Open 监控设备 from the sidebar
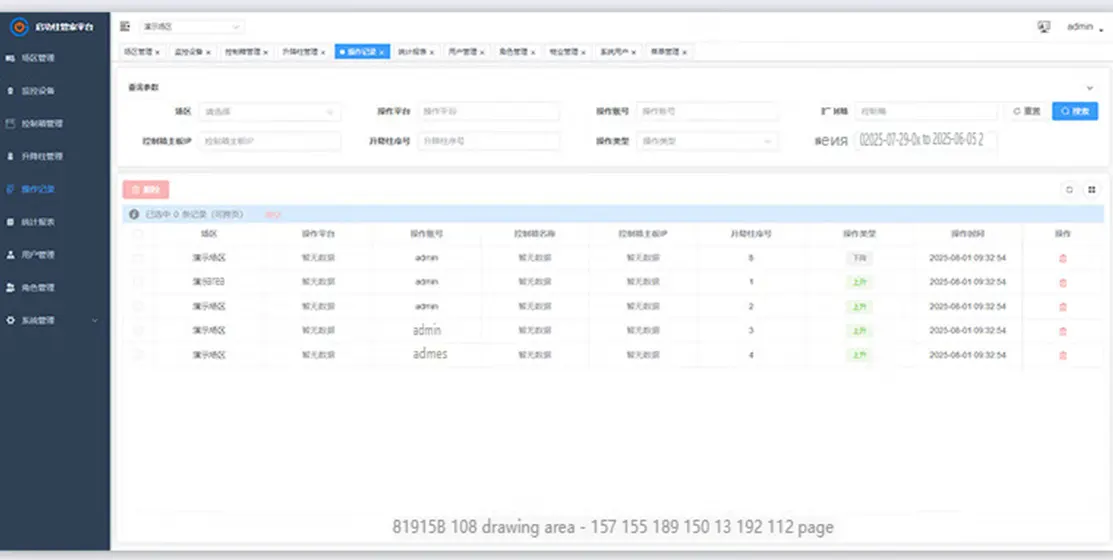This screenshot has width=1113, height=560. tap(42, 91)
